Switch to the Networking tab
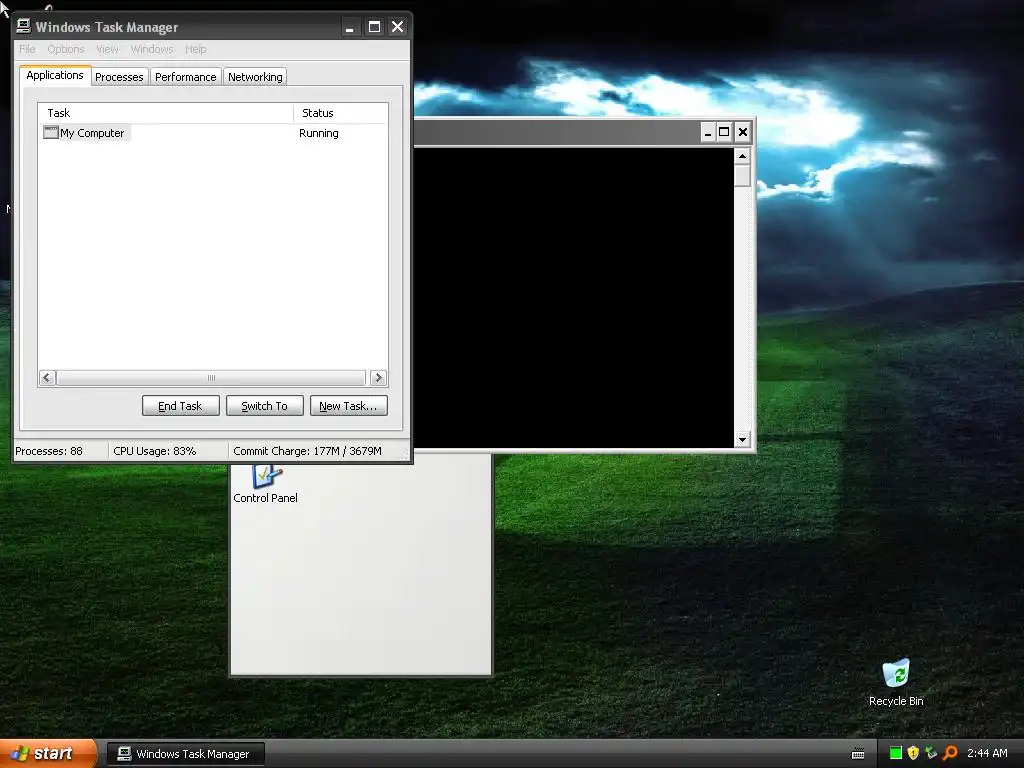 [x=255, y=77]
